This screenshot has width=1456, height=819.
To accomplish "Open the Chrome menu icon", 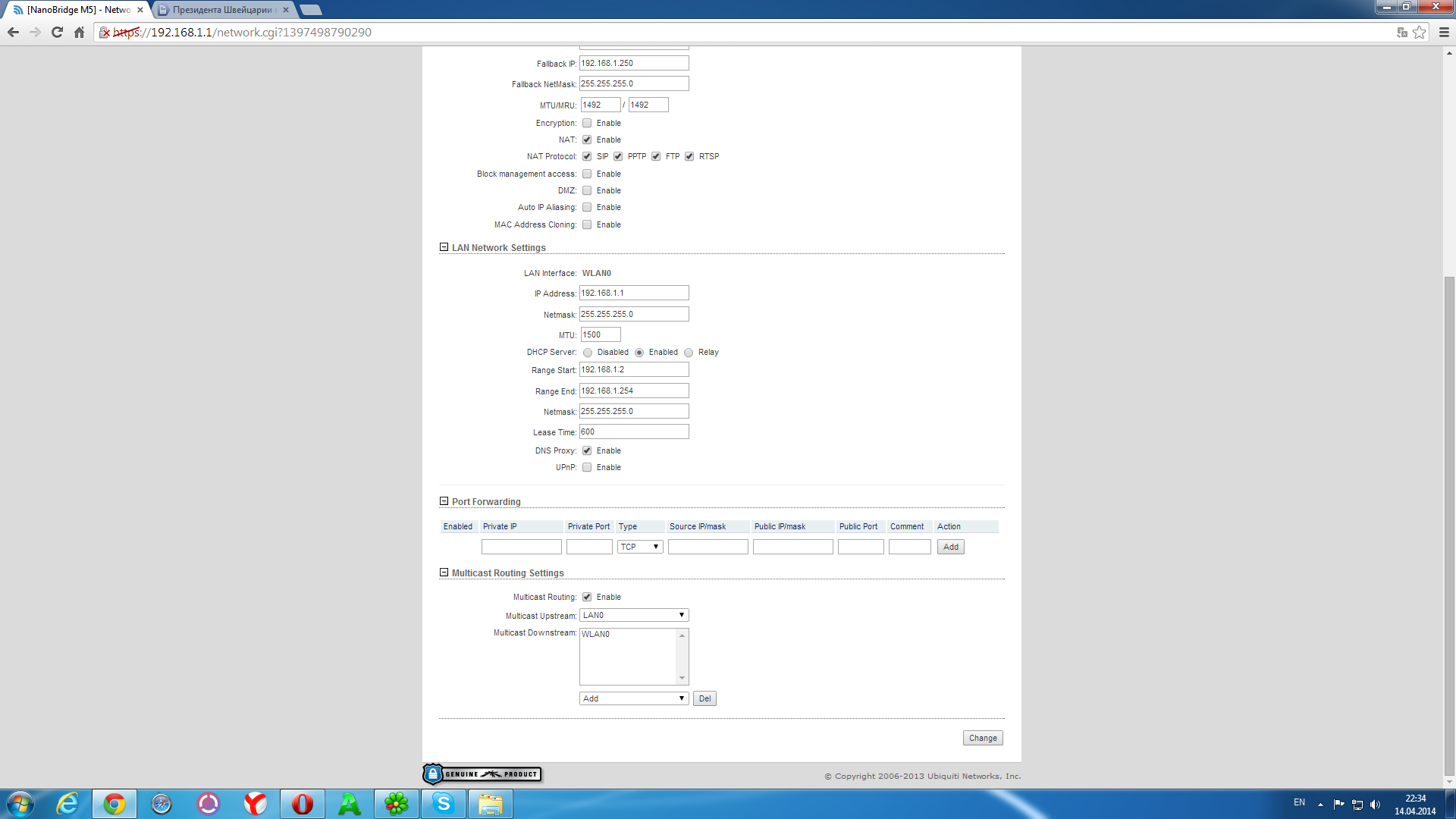I will (1444, 32).
